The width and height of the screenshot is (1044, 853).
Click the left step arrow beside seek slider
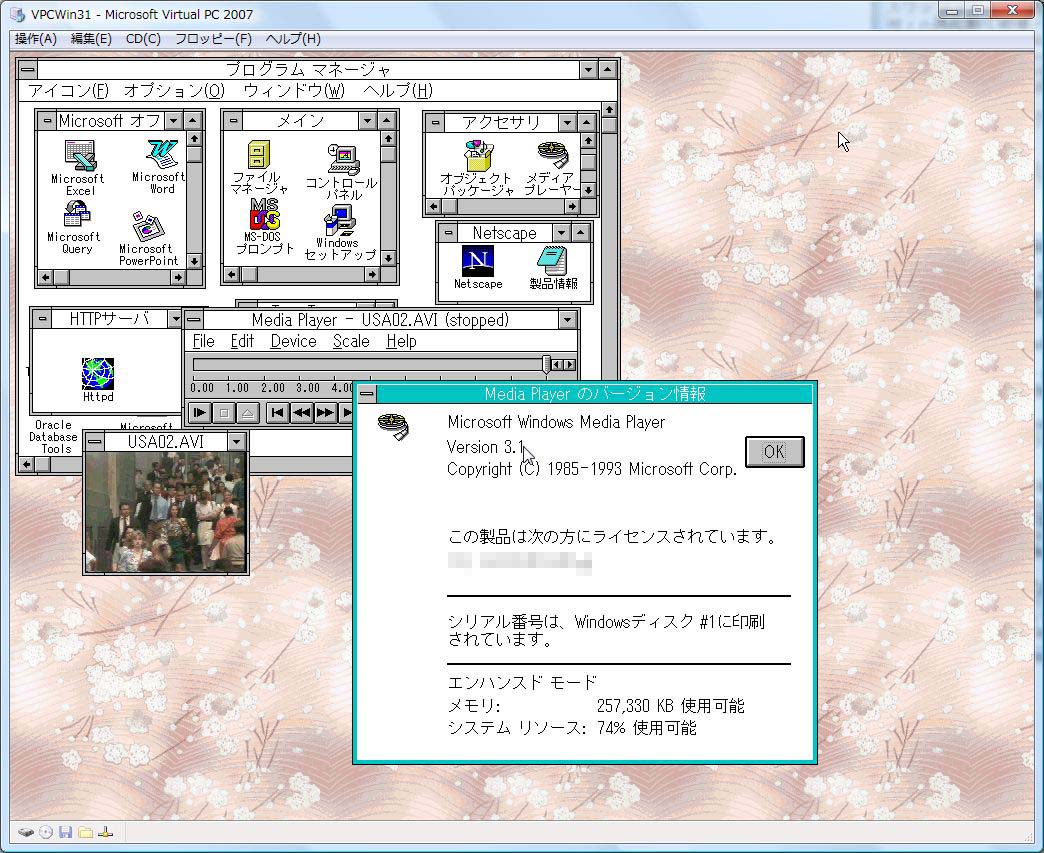(557, 365)
